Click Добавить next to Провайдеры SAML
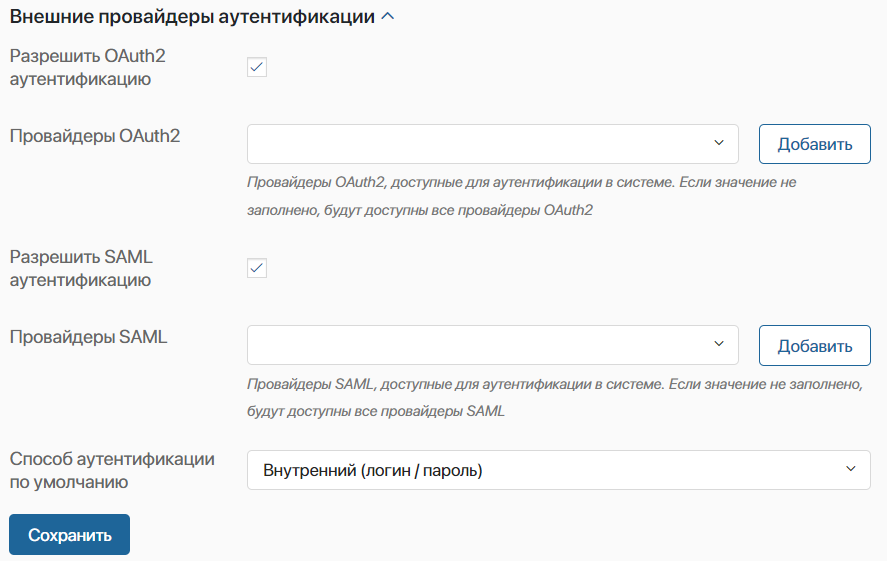 (815, 346)
